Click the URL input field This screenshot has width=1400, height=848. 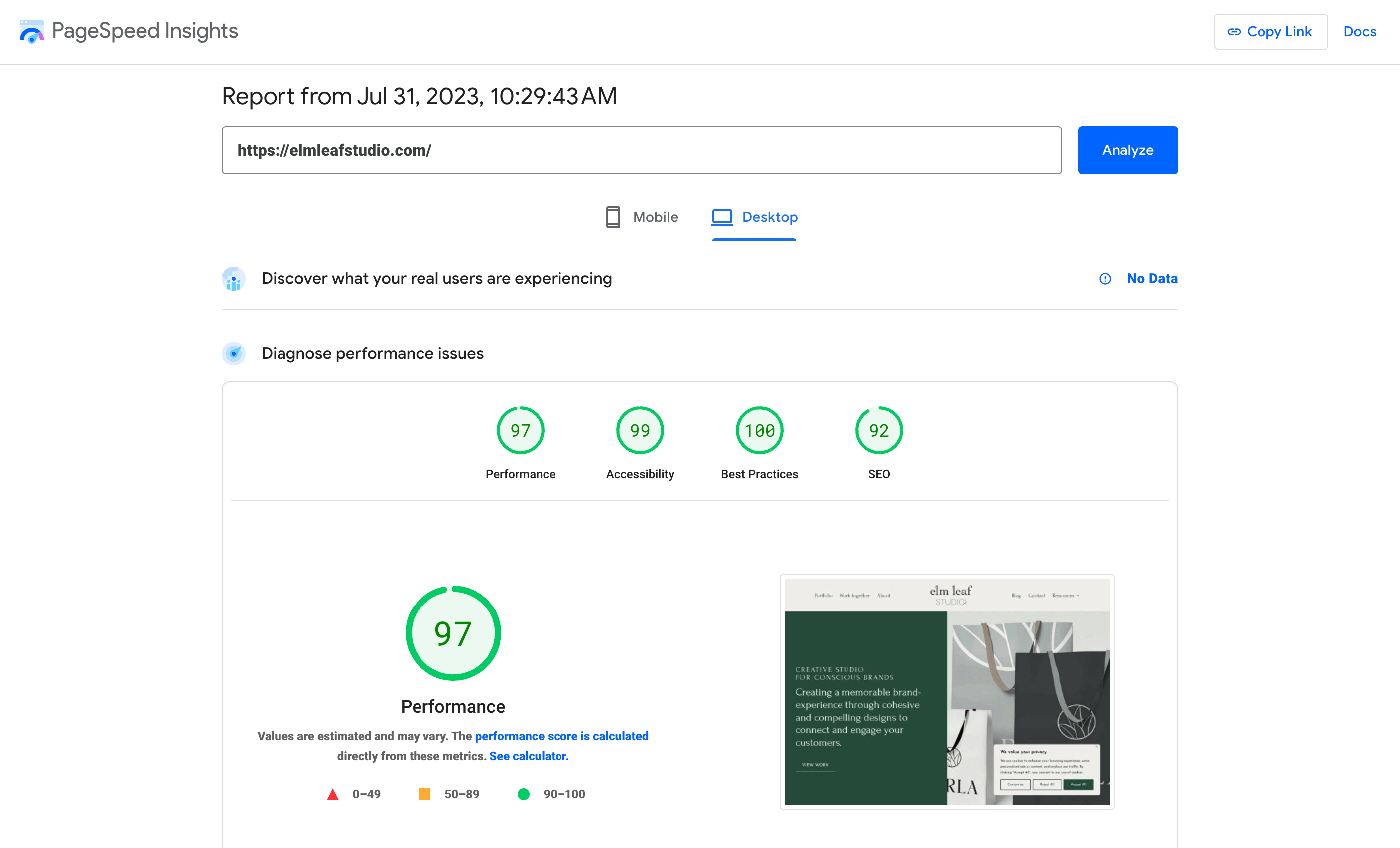pyautogui.click(x=641, y=150)
